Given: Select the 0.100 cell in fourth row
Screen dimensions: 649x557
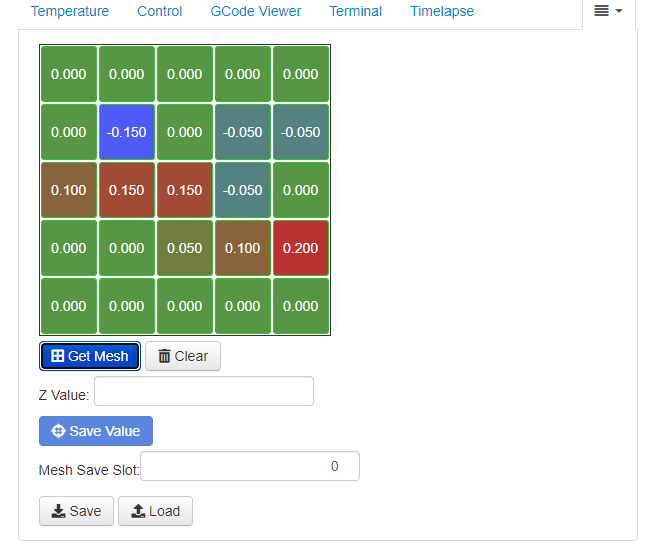Looking at the screenshot, I should 243,248.
